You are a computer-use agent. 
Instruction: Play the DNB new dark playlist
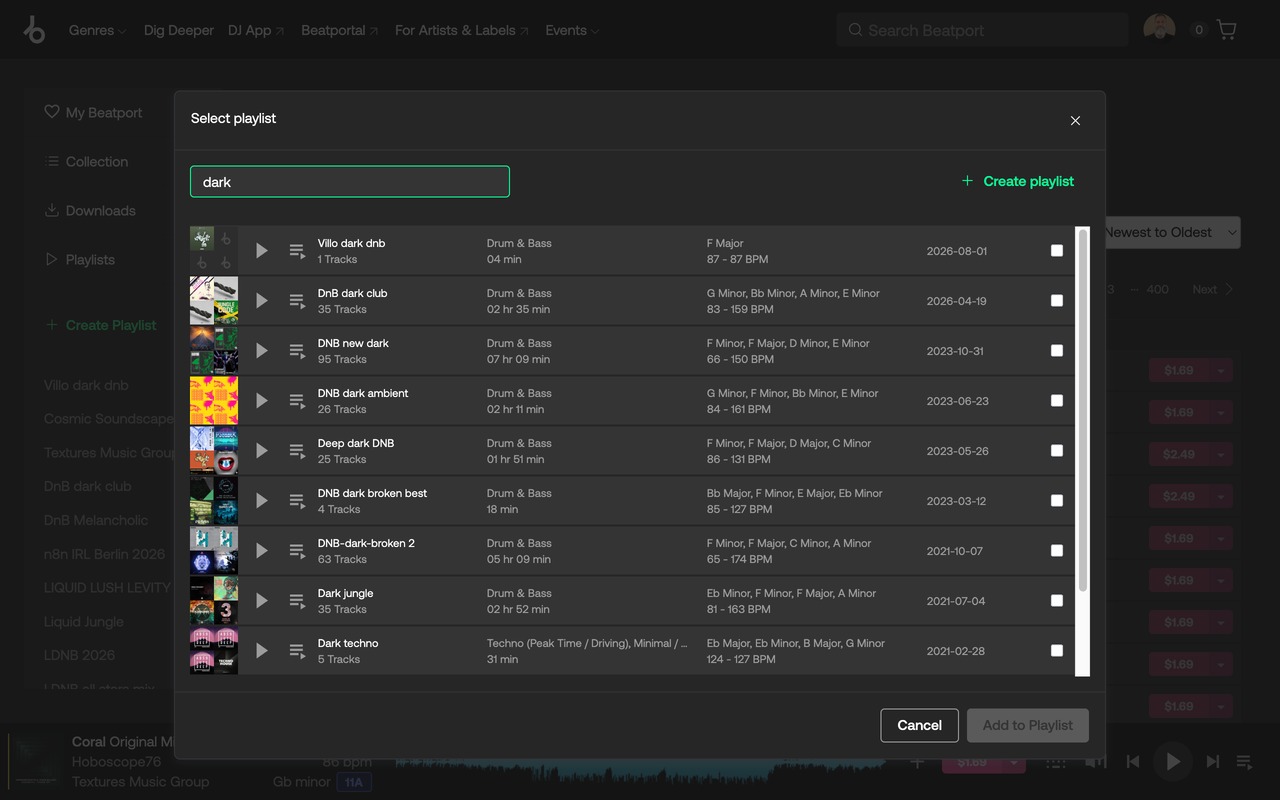(261, 351)
